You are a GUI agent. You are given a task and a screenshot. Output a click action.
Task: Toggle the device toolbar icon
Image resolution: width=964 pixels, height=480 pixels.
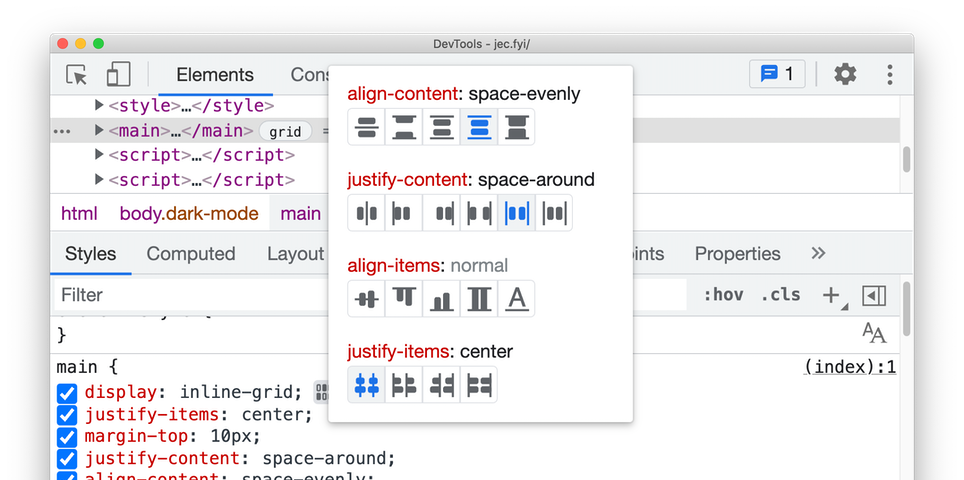(118, 74)
